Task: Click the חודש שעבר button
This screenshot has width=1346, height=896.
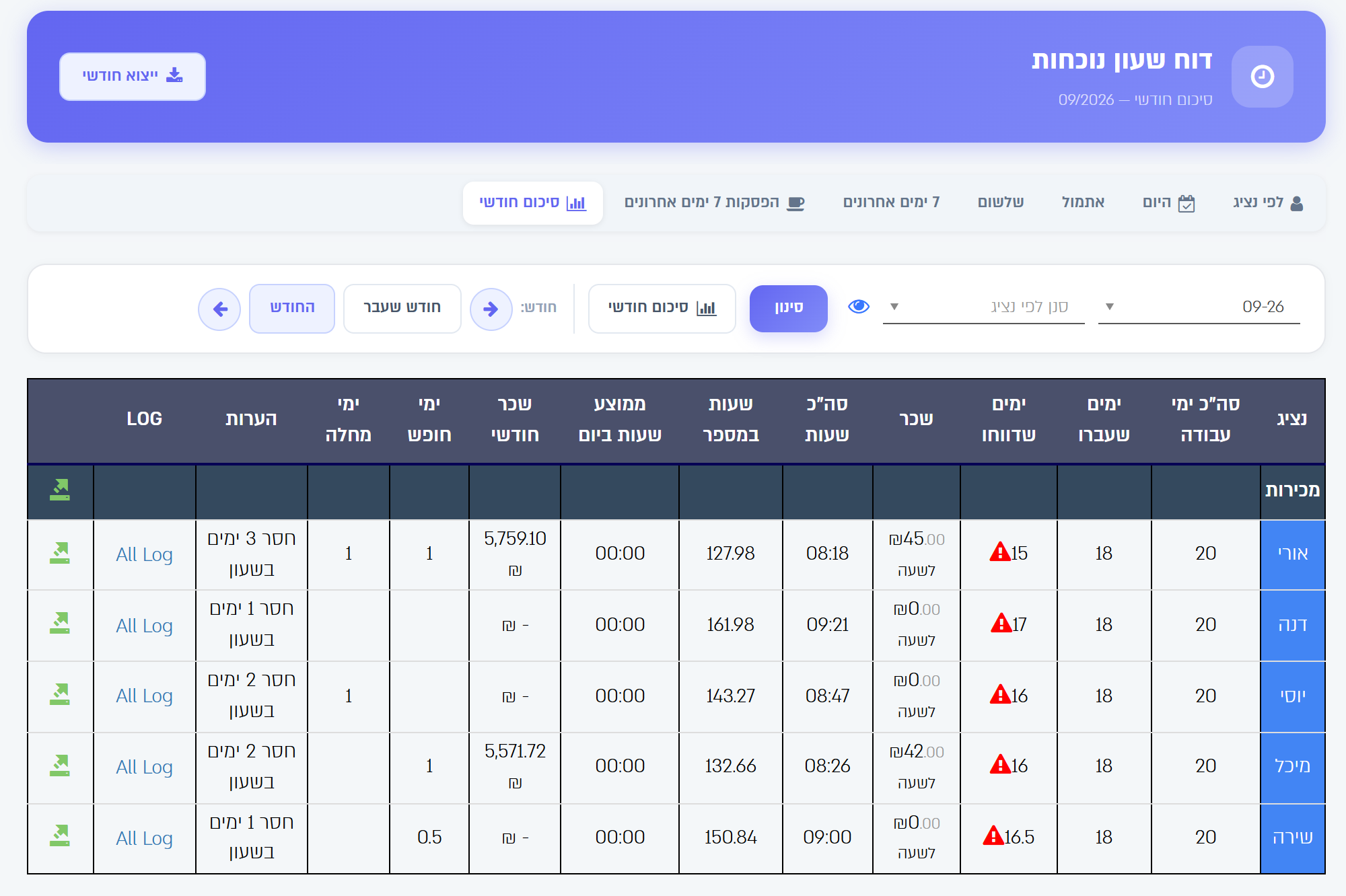Action: 402,308
